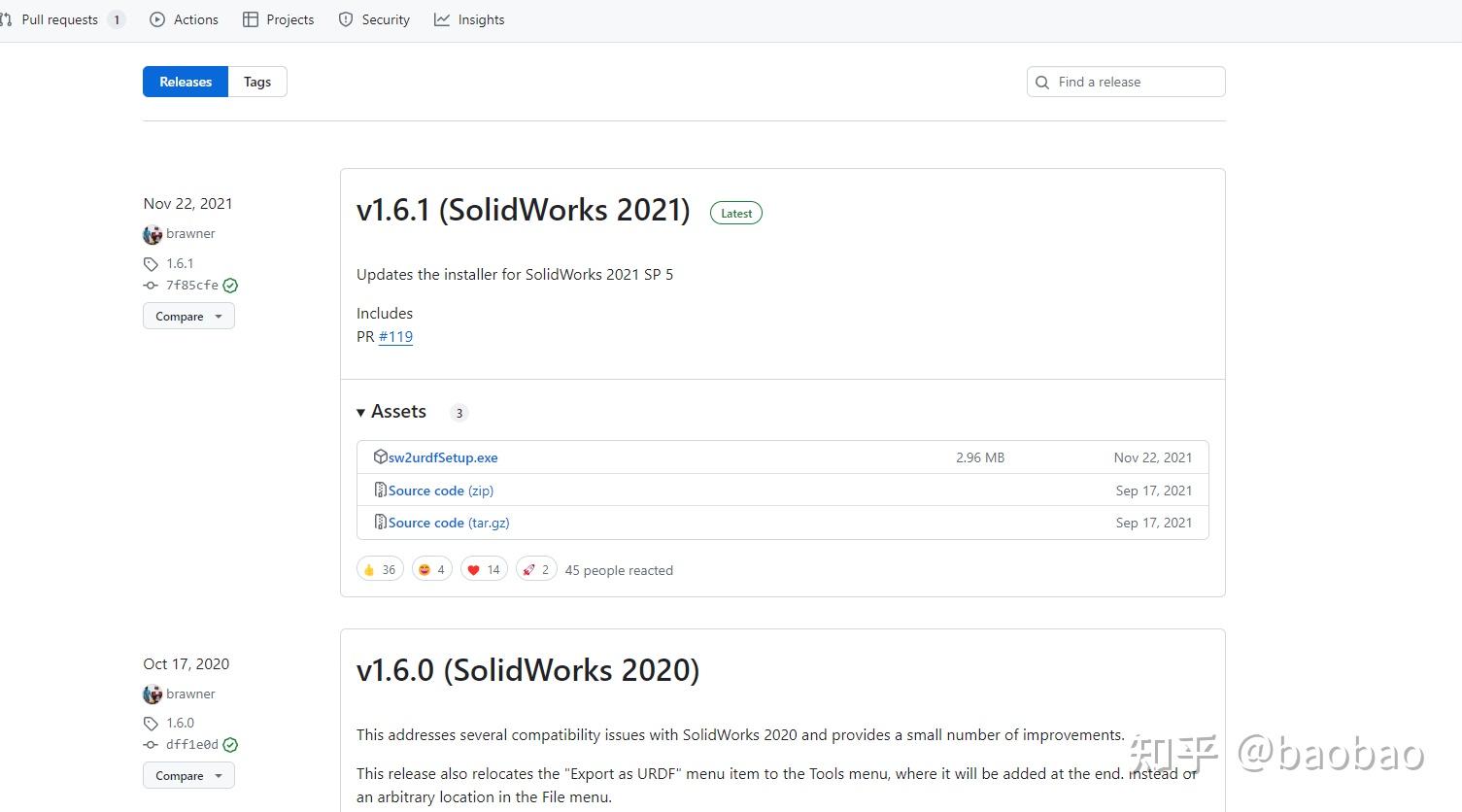Viewport: 1462px width, 812px height.
Task: Open the Actions tab
Action: 185,19
